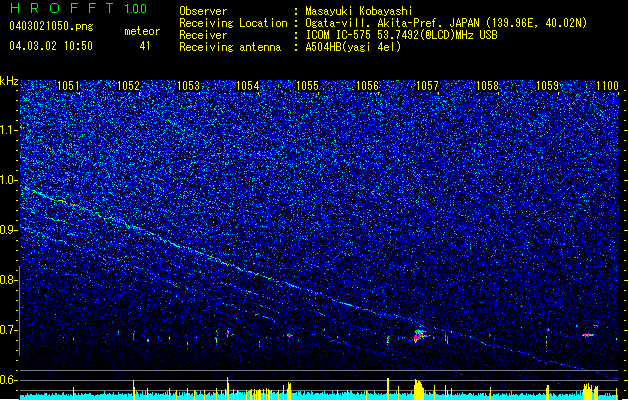Click the 1055 time marker

point(307,85)
